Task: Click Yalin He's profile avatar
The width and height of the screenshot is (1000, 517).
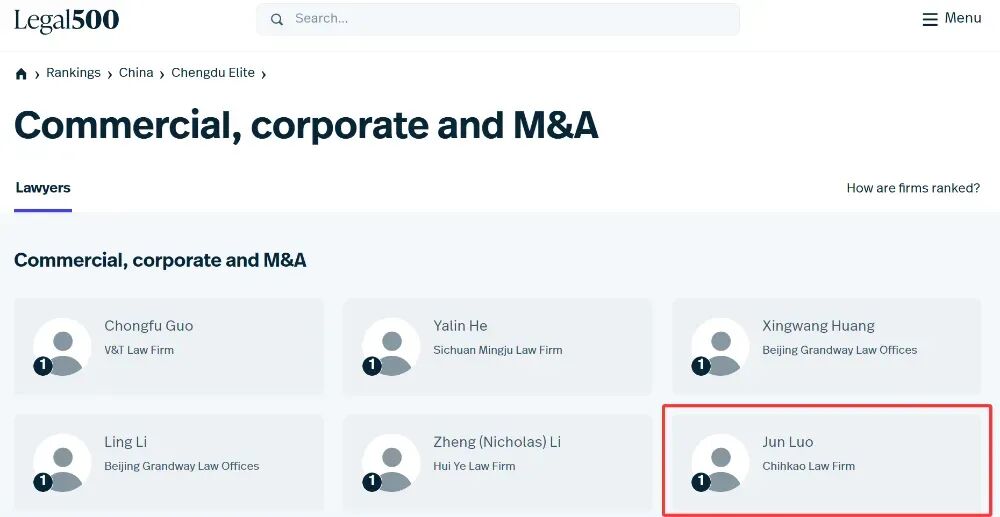Action: 391,347
